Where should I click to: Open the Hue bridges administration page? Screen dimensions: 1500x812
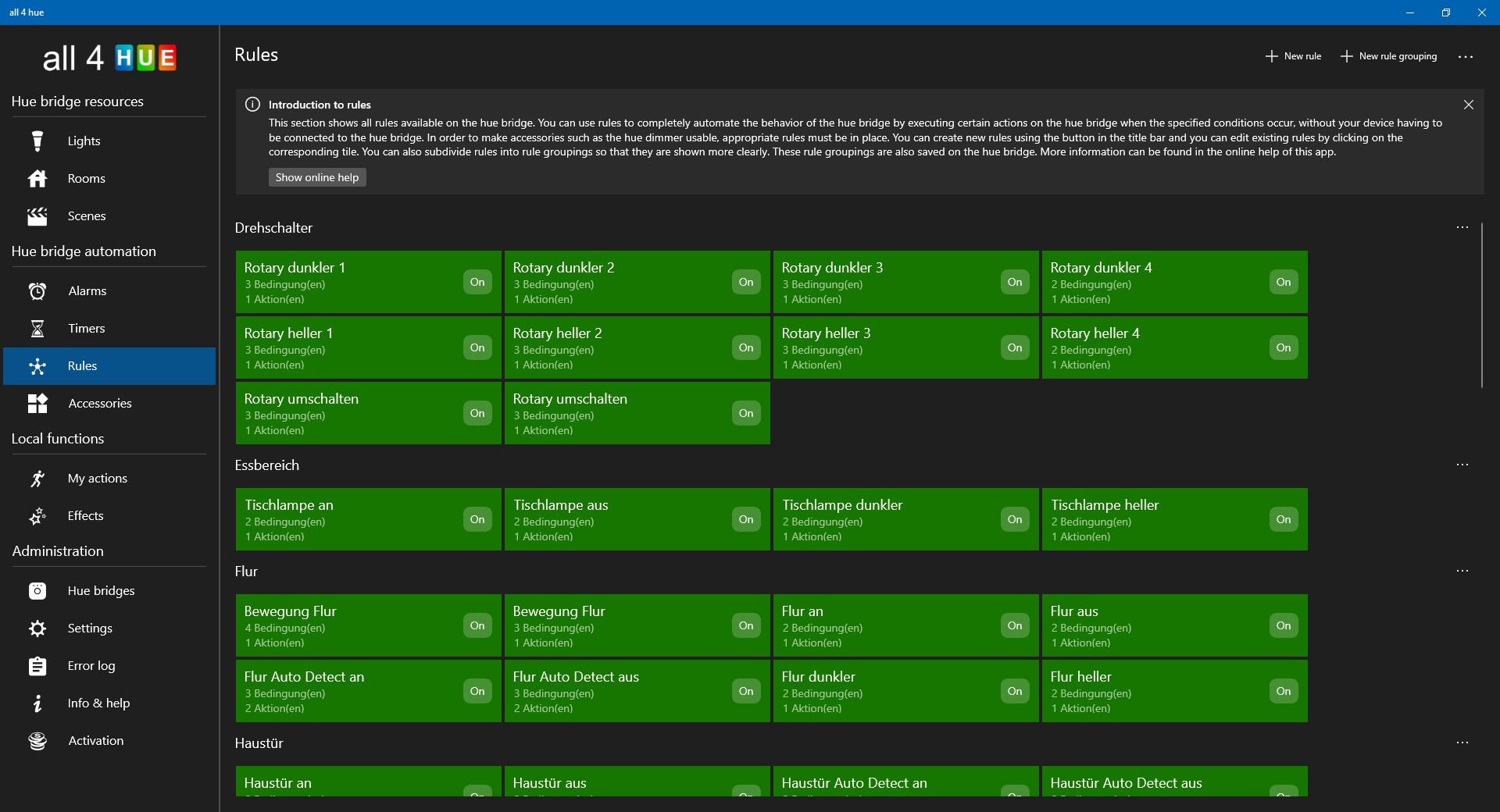[x=102, y=590]
